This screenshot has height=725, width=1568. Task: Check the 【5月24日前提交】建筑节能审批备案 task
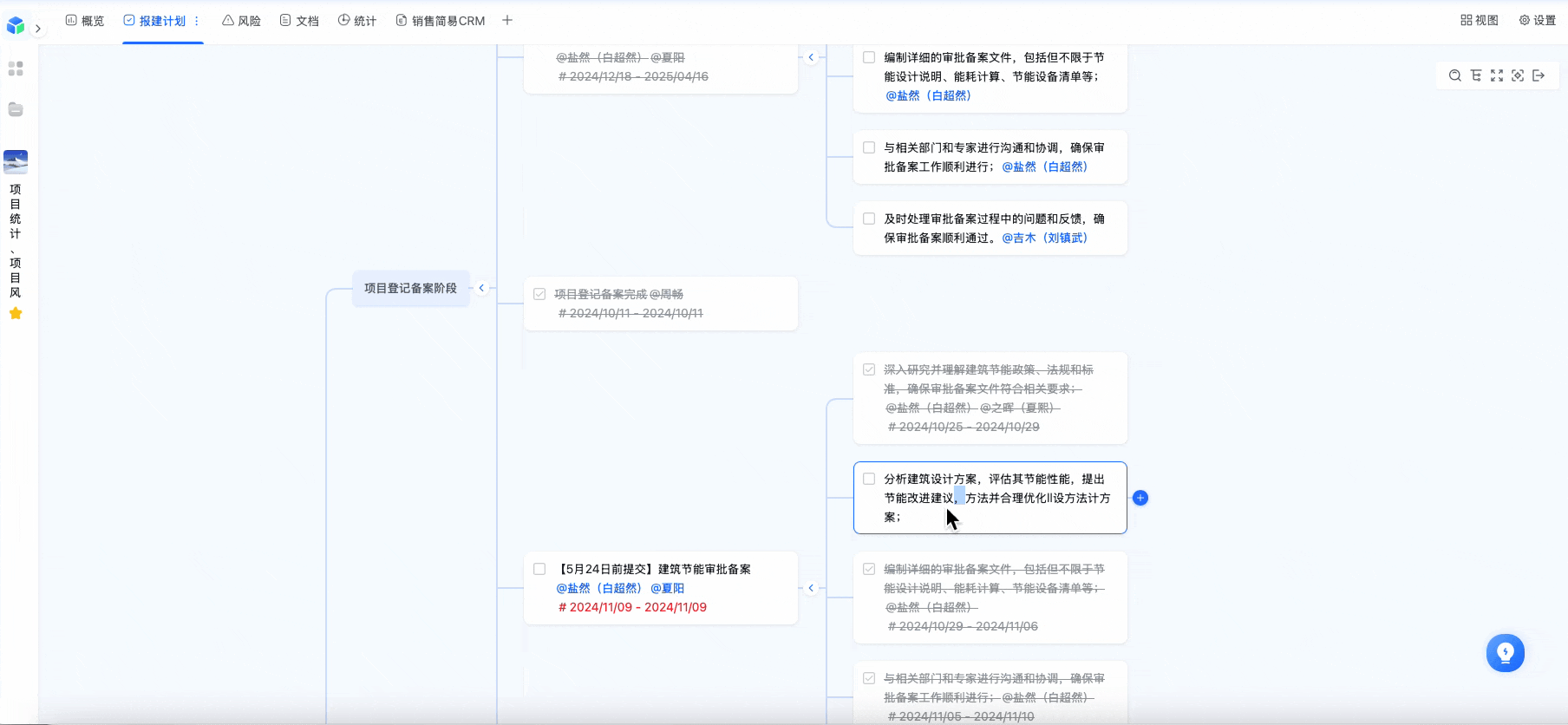coord(539,569)
